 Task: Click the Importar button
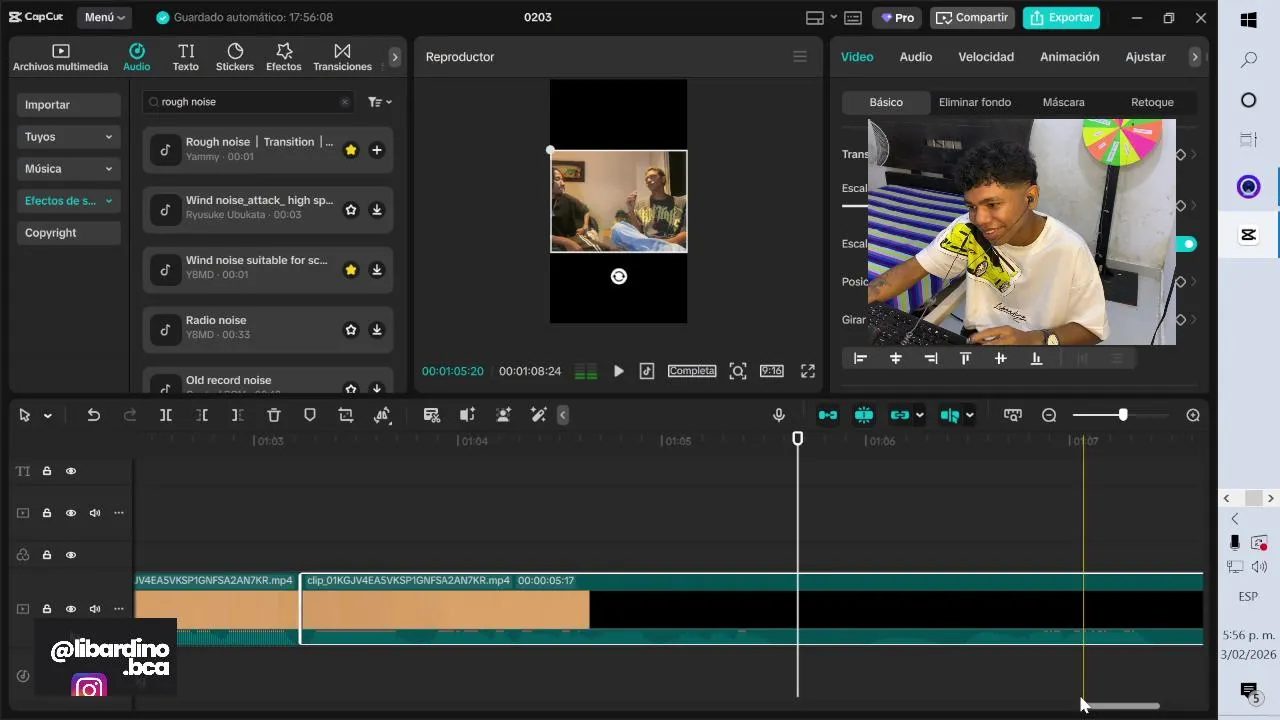tap(69, 105)
